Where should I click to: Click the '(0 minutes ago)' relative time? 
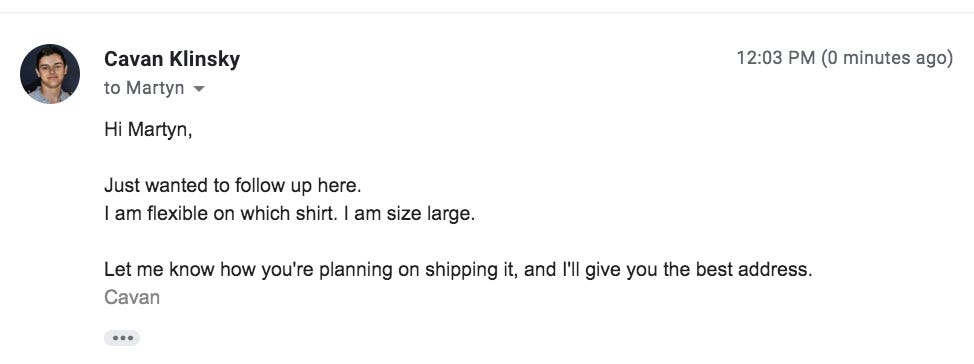coord(887,58)
